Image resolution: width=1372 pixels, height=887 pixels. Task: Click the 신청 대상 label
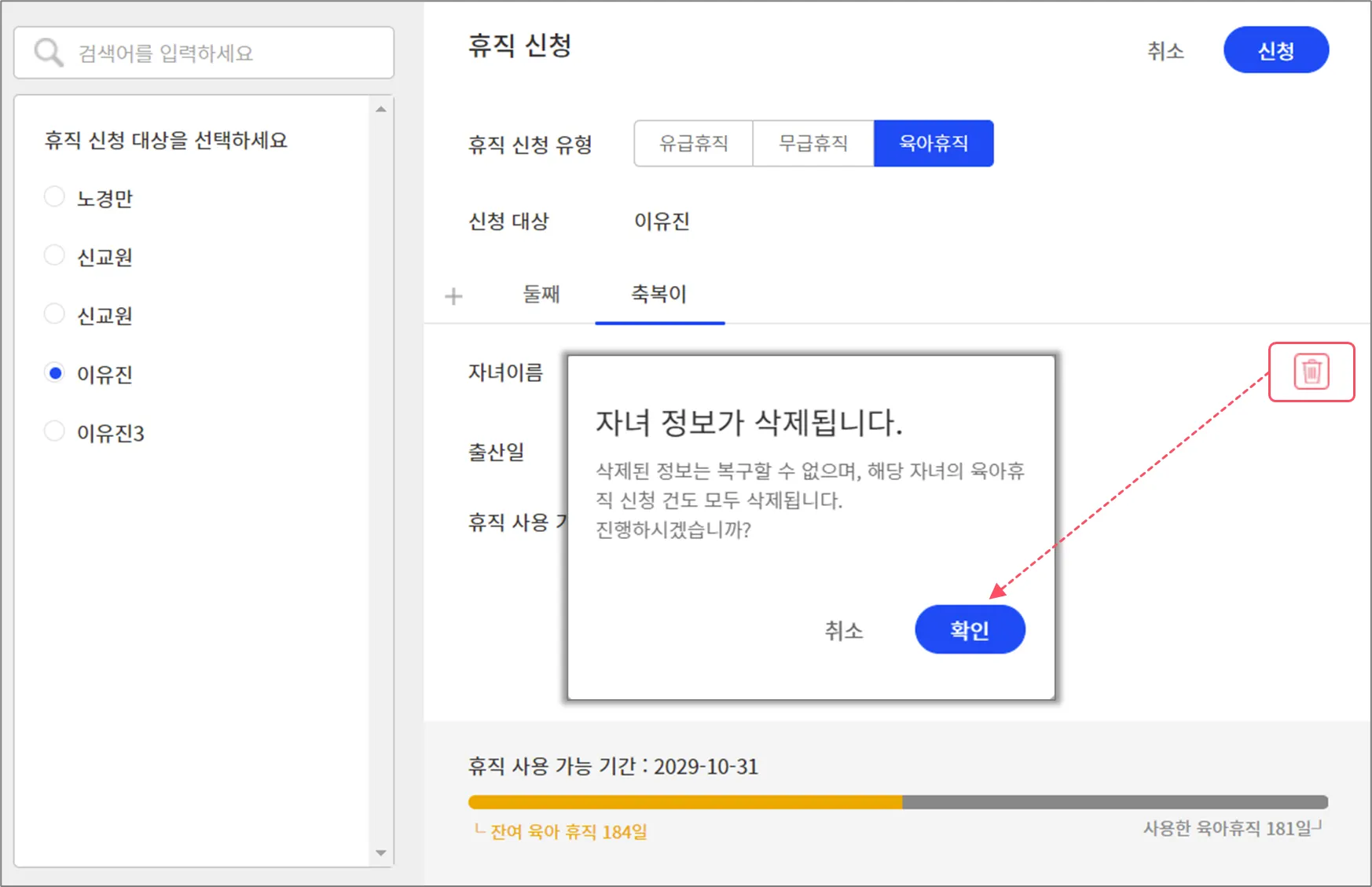click(508, 222)
